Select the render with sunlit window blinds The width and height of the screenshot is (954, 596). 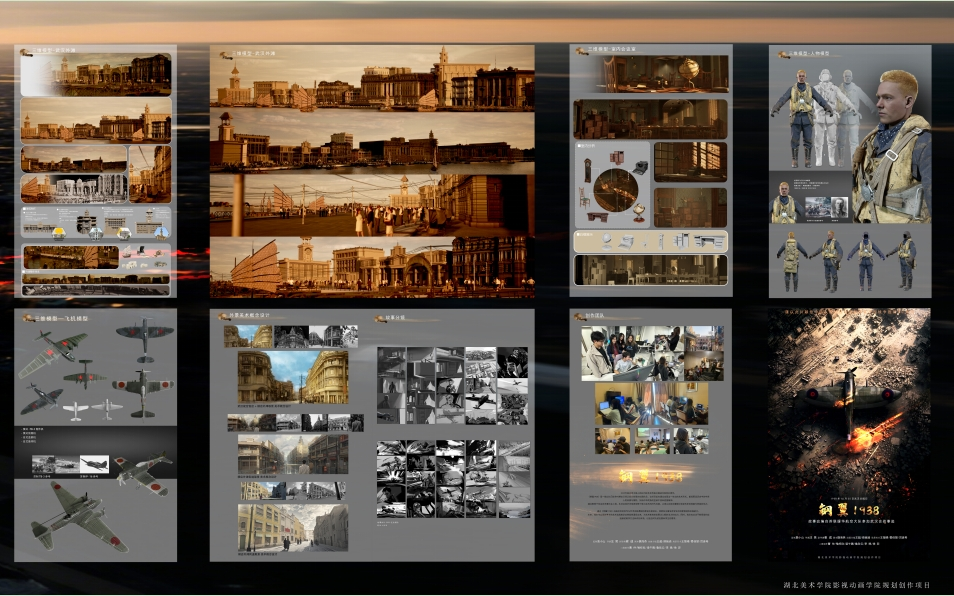(x=691, y=162)
